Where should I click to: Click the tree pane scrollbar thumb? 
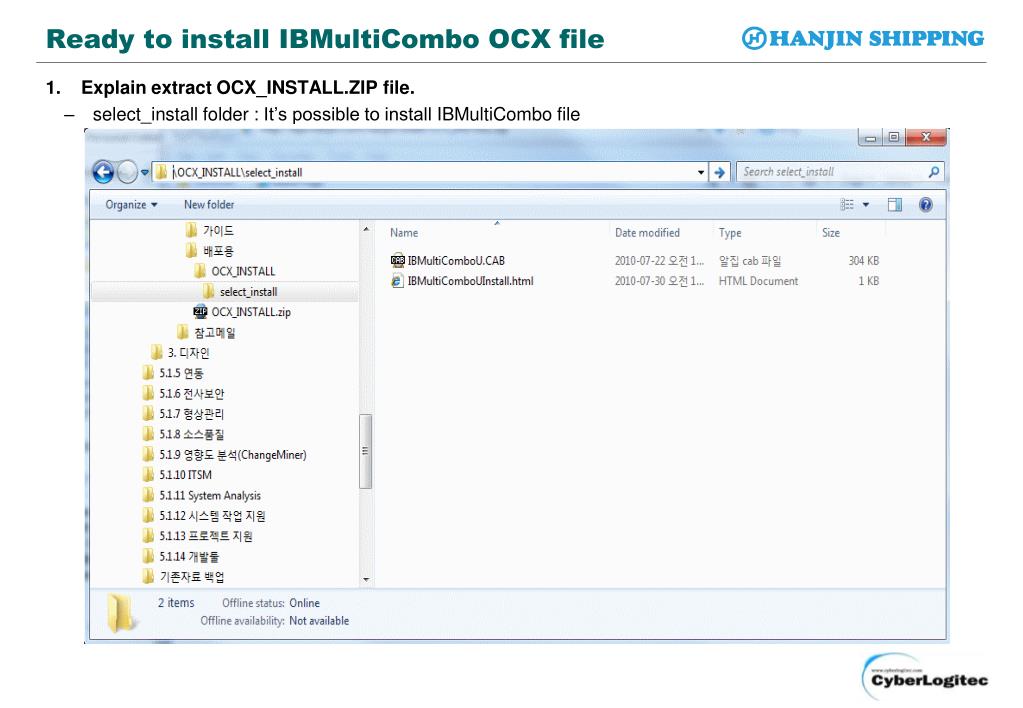365,451
